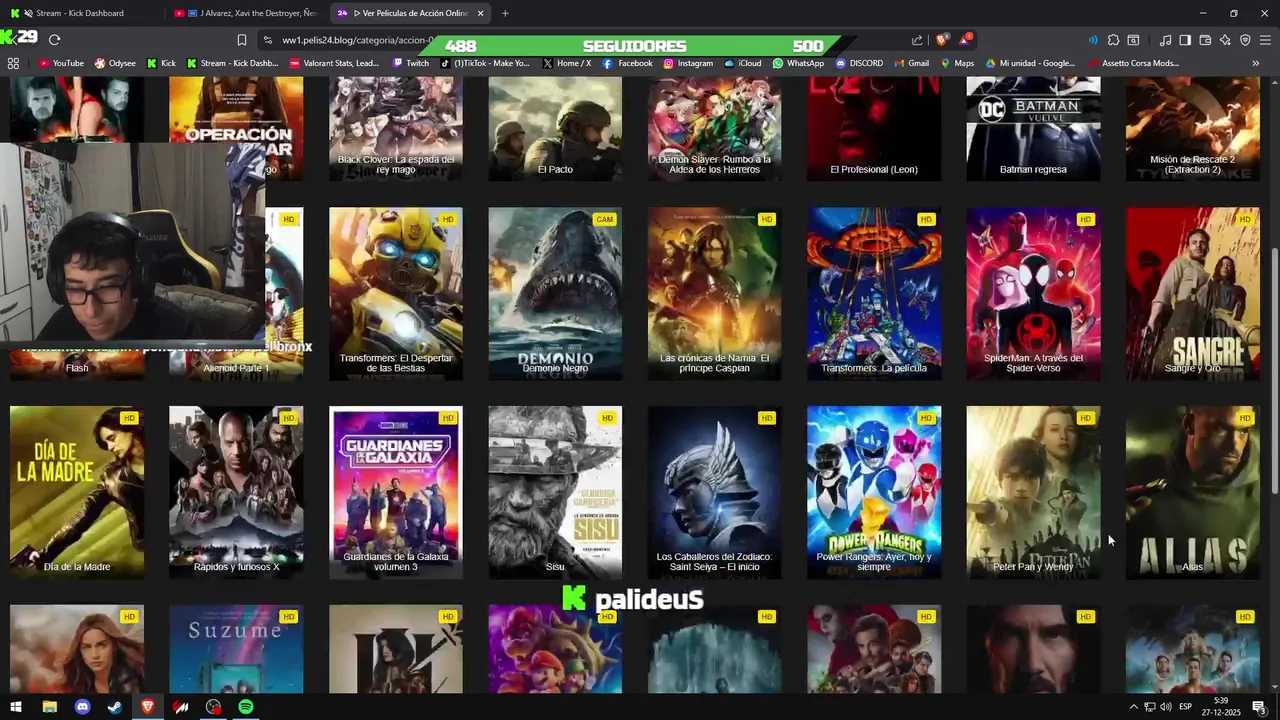Screen dimensions: 1280x720
Task: Switch to the J Alvarez, Xavi the Destroyer tab
Action: [245, 13]
